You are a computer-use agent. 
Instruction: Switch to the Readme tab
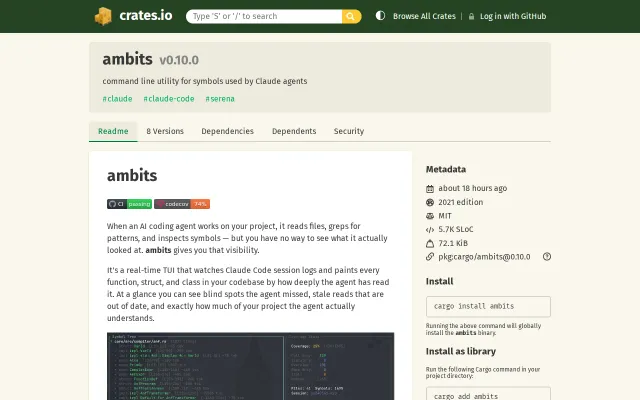(113, 131)
